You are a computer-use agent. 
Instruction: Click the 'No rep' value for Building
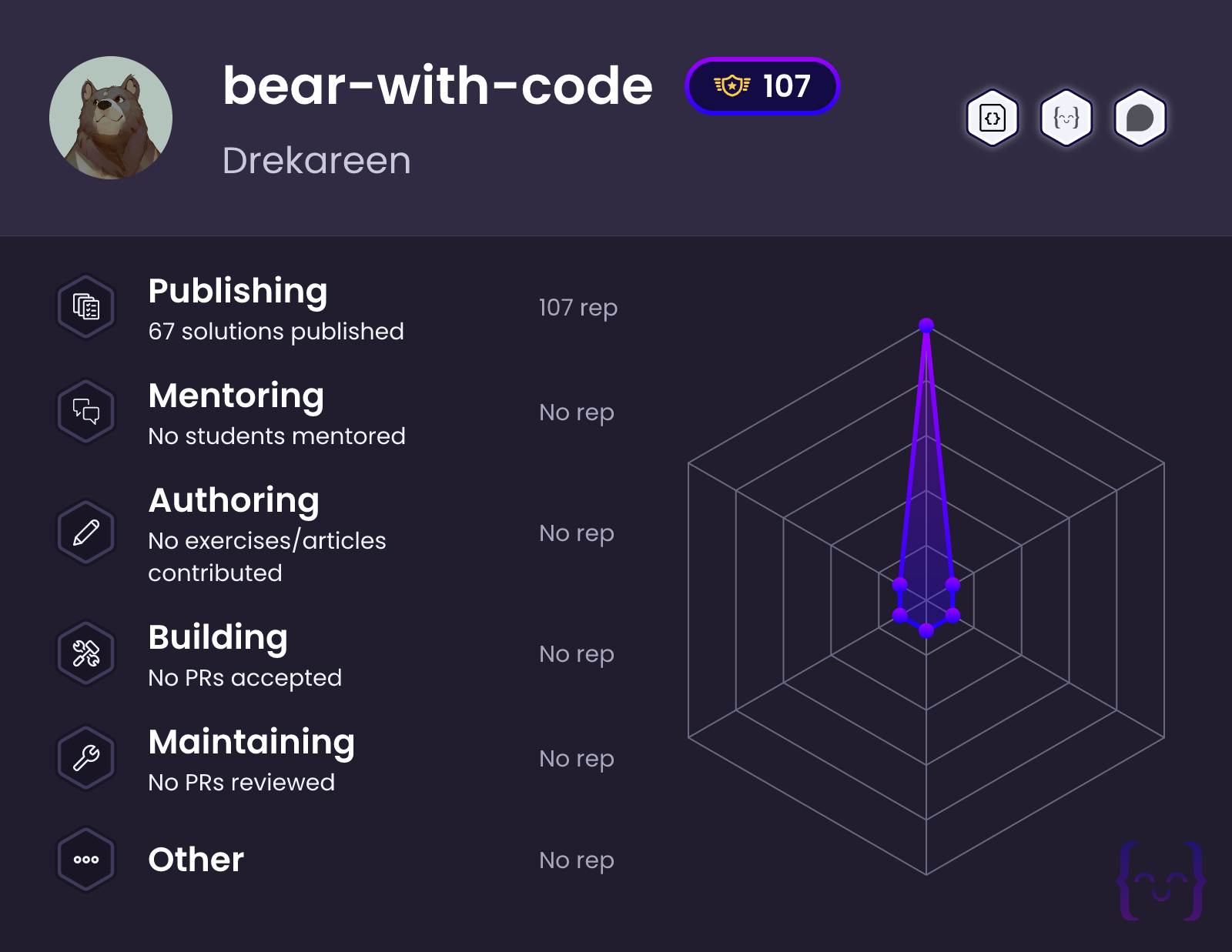point(577,654)
